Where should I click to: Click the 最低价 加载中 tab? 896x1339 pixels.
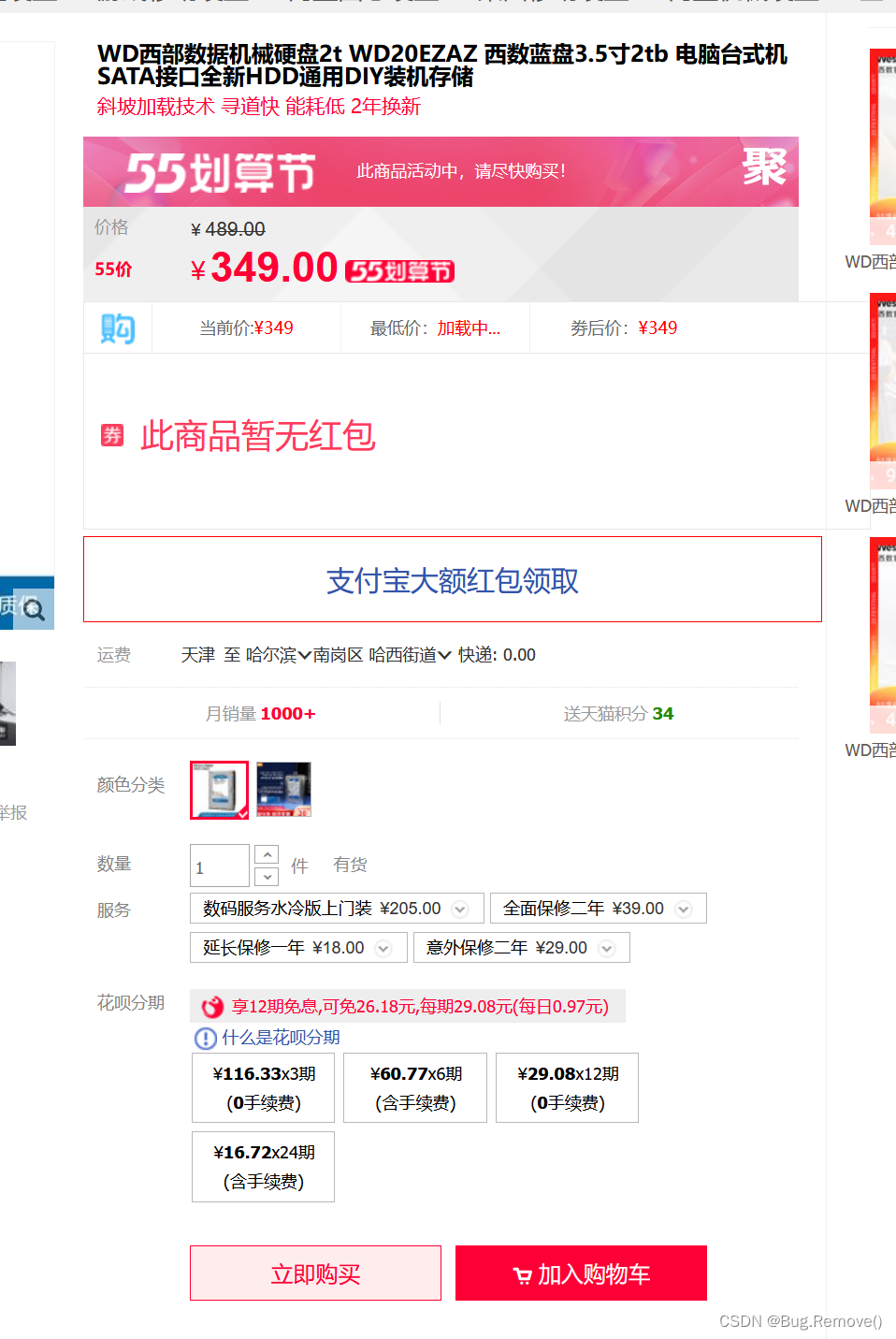[435, 328]
